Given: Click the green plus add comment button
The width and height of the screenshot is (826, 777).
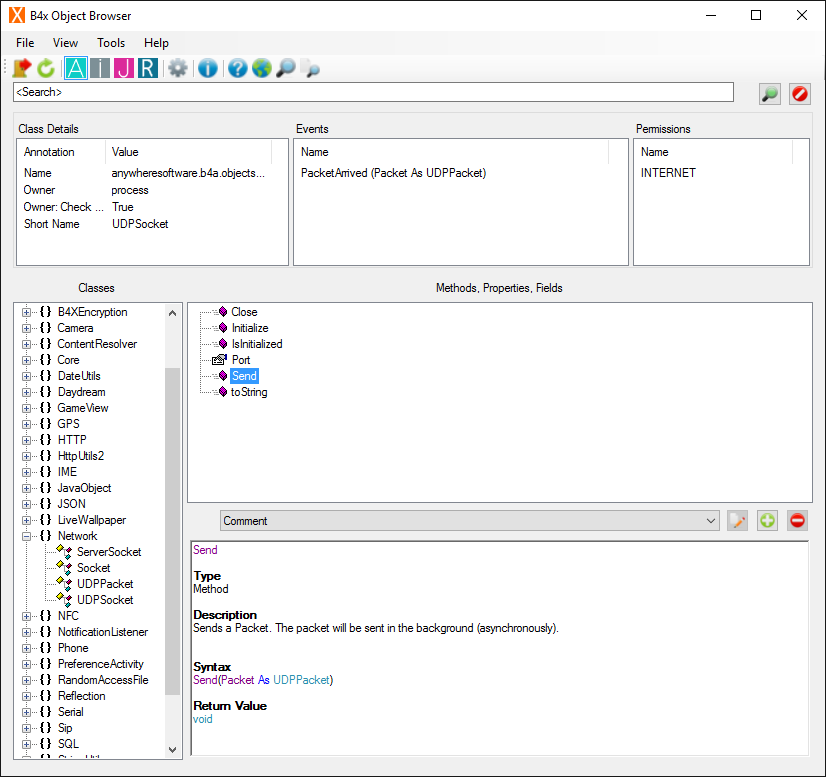Looking at the screenshot, I should coord(768,520).
